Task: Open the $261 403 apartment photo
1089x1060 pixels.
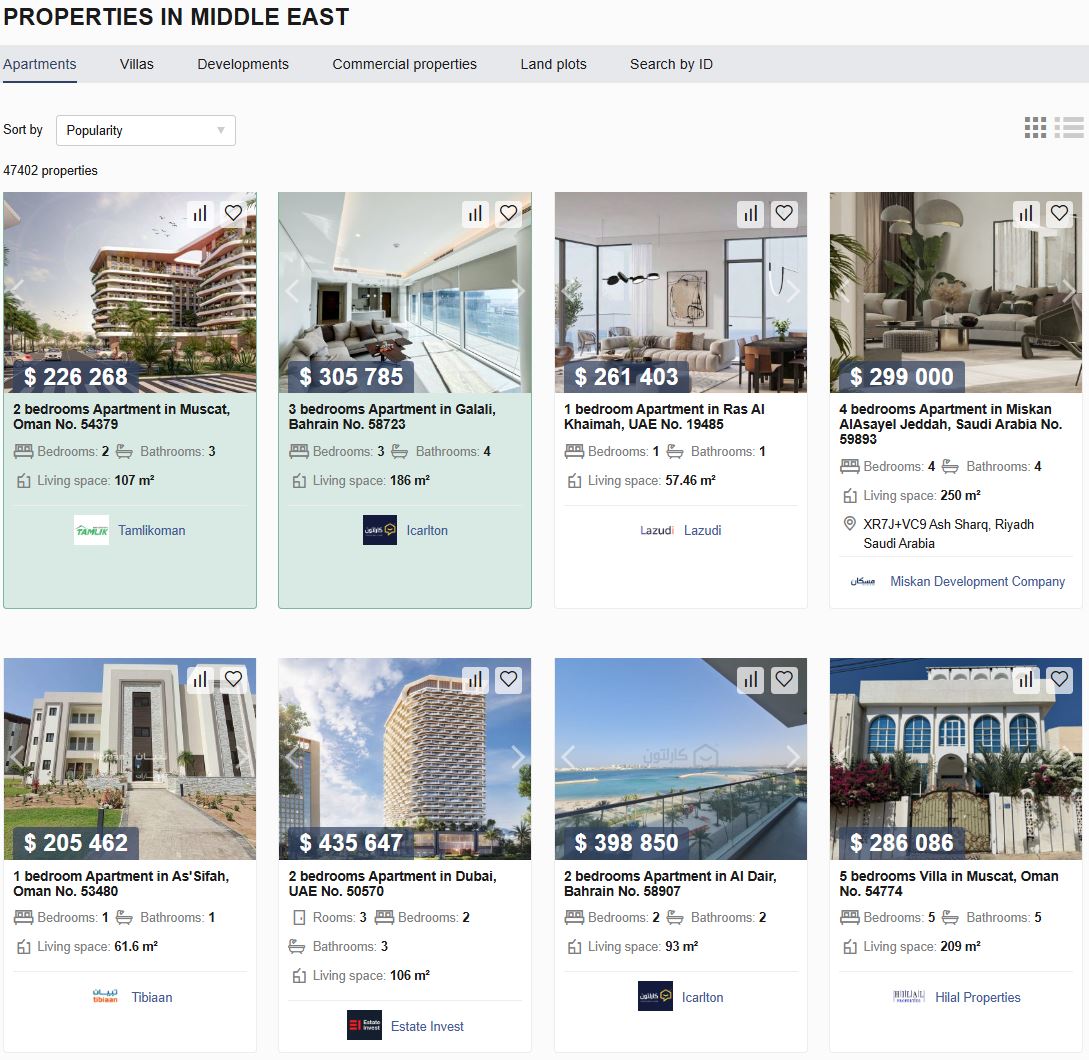Action: (x=681, y=292)
